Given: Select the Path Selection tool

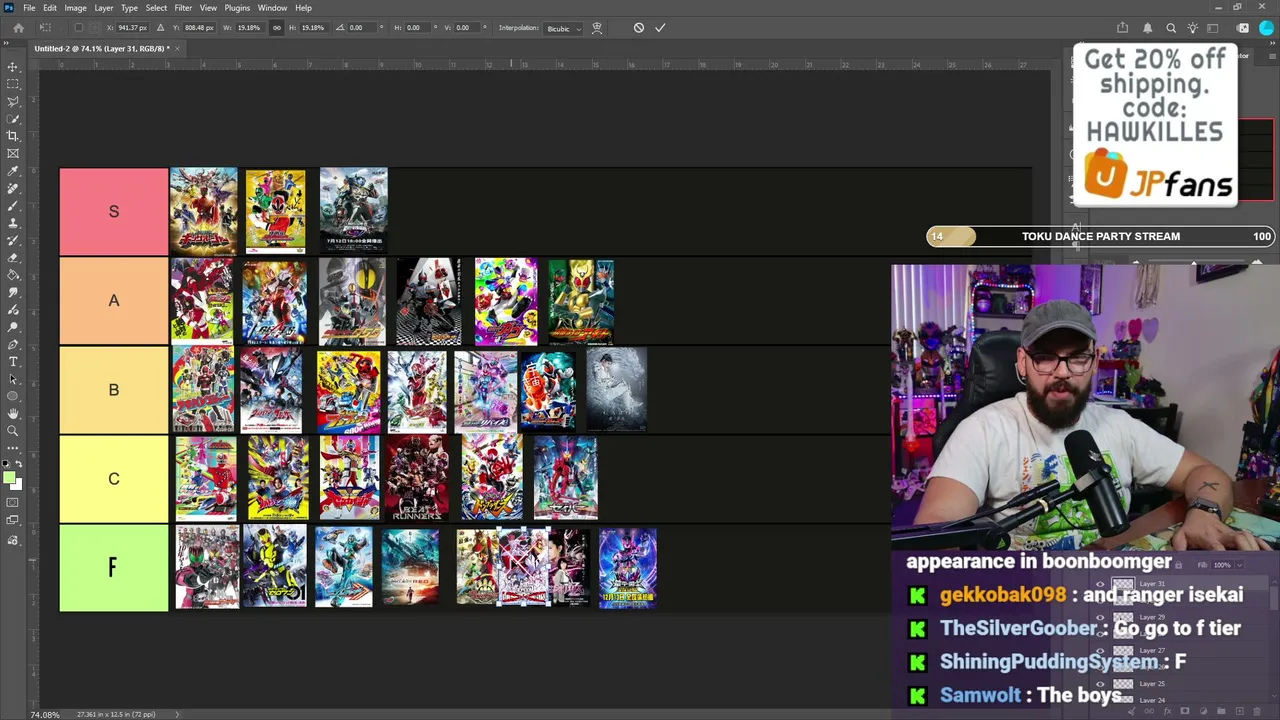Looking at the screenshot, I should [x=13, y=379].
